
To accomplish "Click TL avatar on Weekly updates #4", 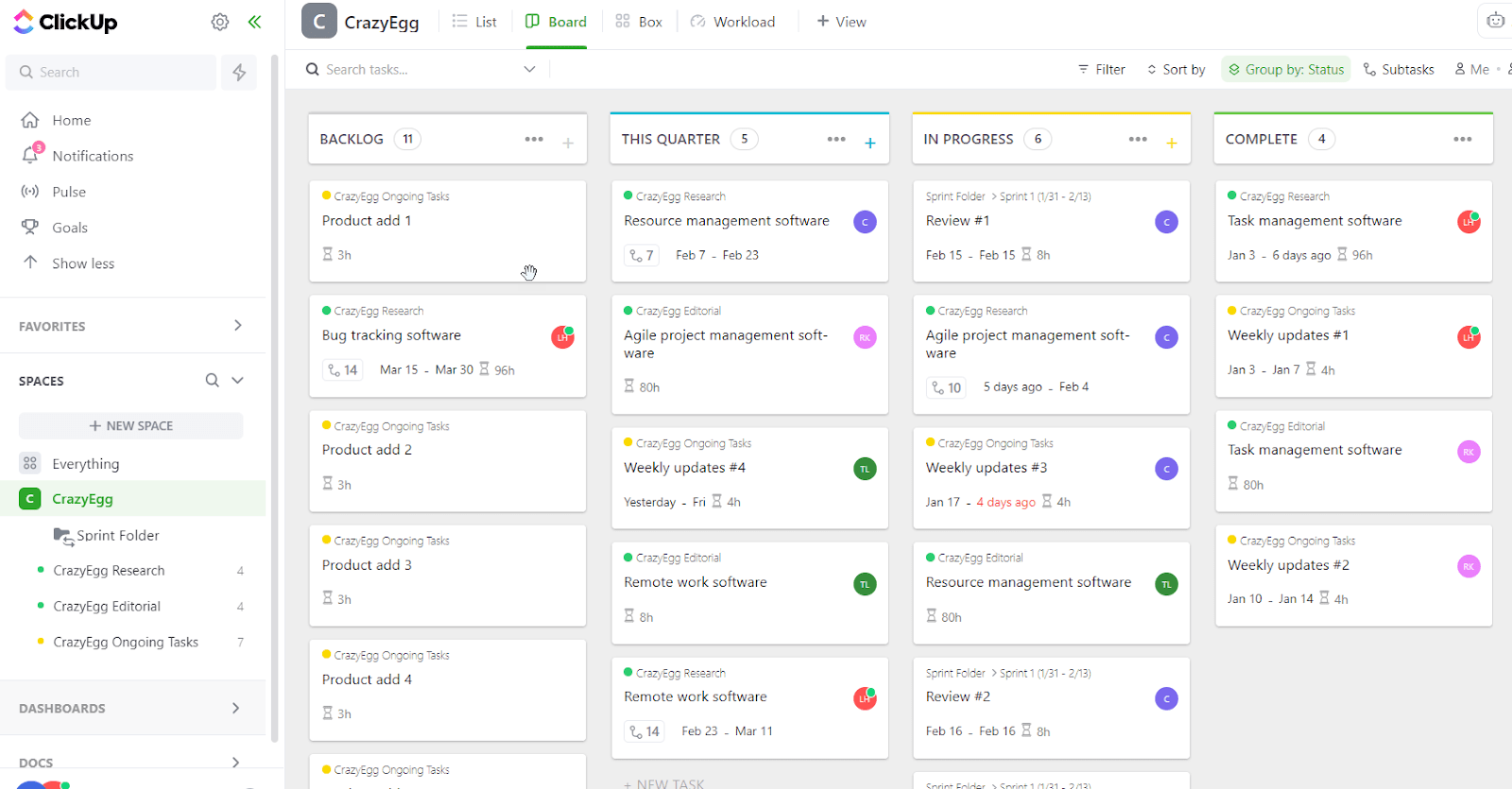I will coord(865,469).
